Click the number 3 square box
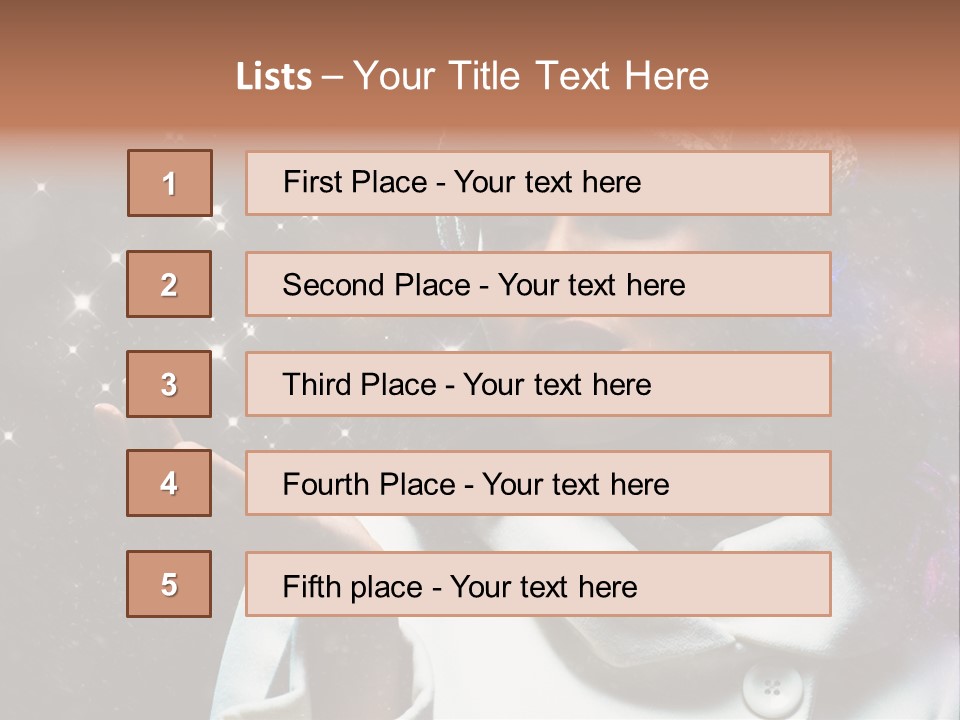 click(x=169, y=384)
